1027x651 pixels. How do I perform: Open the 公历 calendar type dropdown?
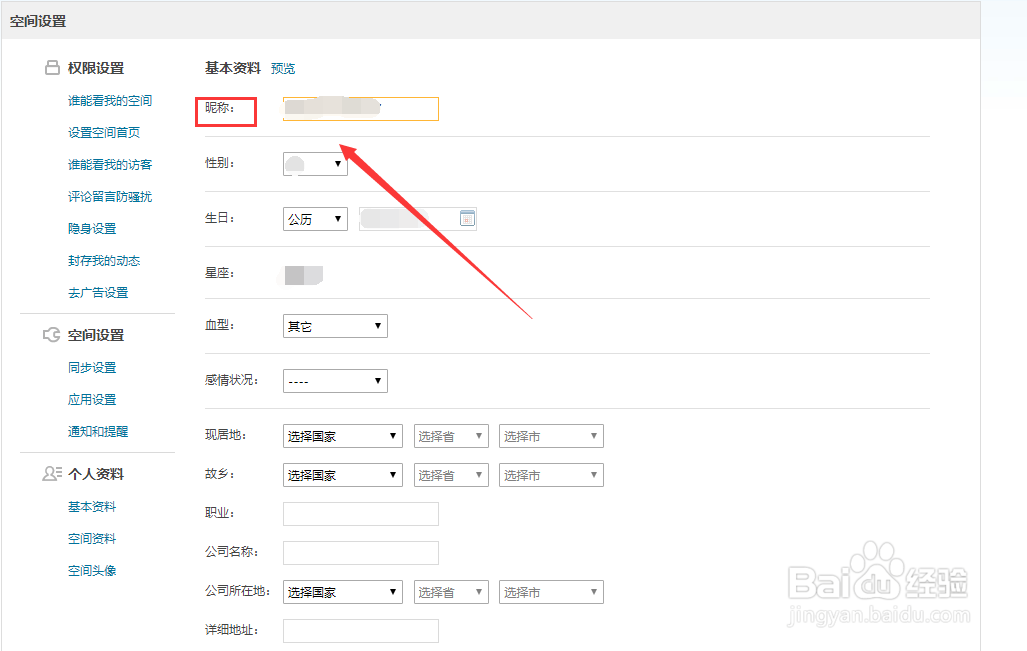click(314, 218)
